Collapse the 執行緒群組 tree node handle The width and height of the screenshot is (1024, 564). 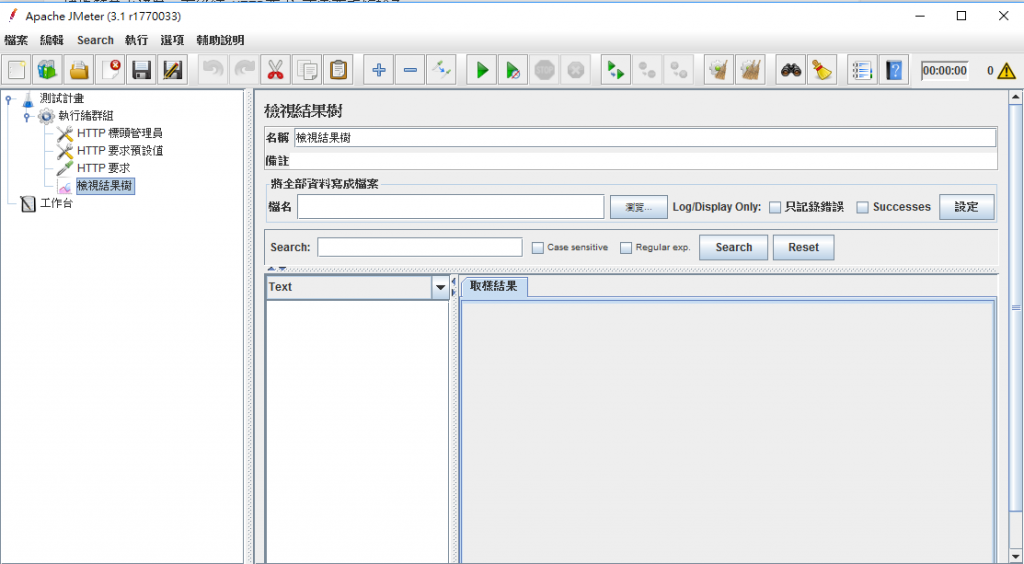(27, 117)
